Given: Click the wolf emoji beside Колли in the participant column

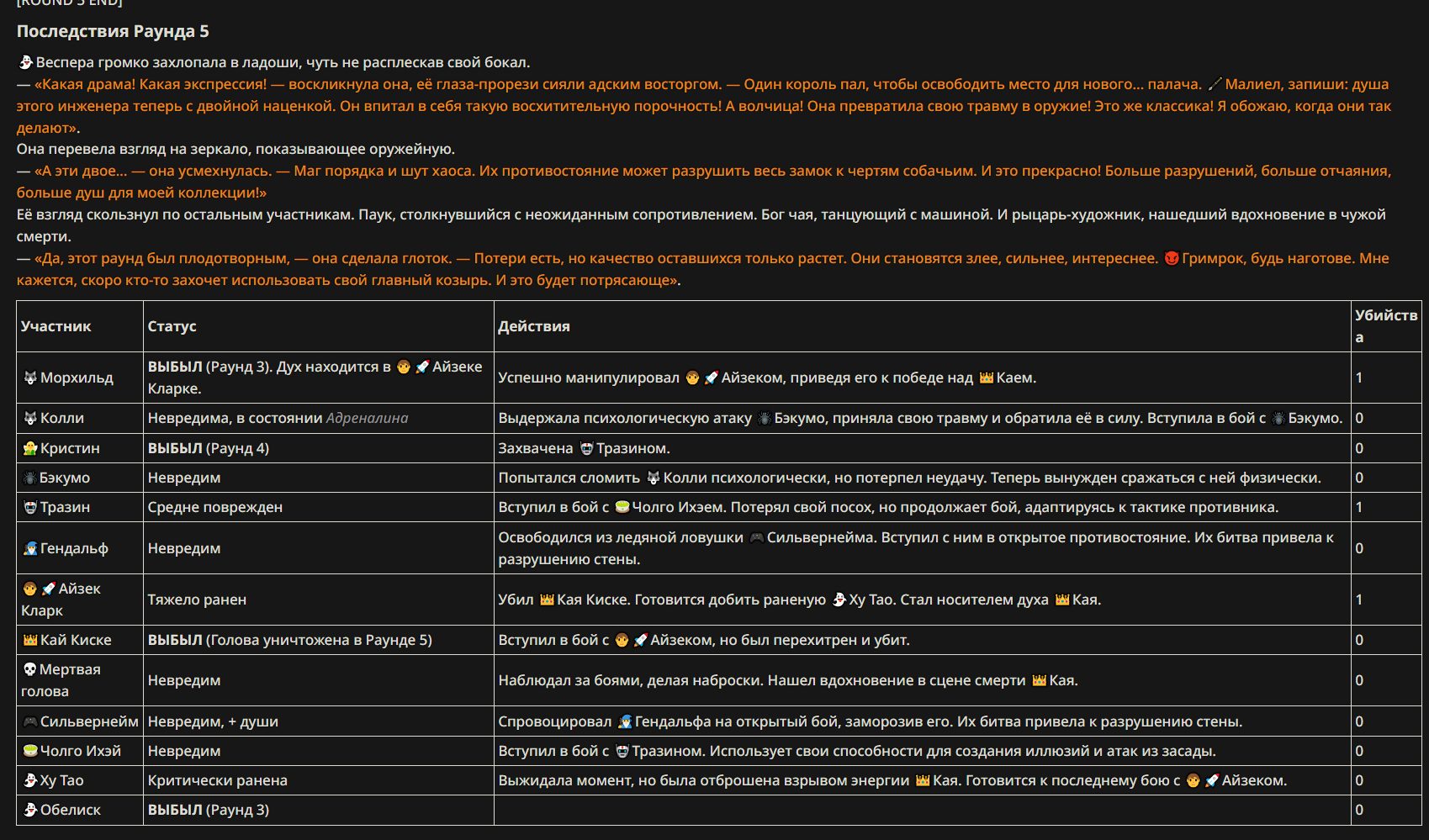Looking at the screenshot, I should [x=30, y=419].
